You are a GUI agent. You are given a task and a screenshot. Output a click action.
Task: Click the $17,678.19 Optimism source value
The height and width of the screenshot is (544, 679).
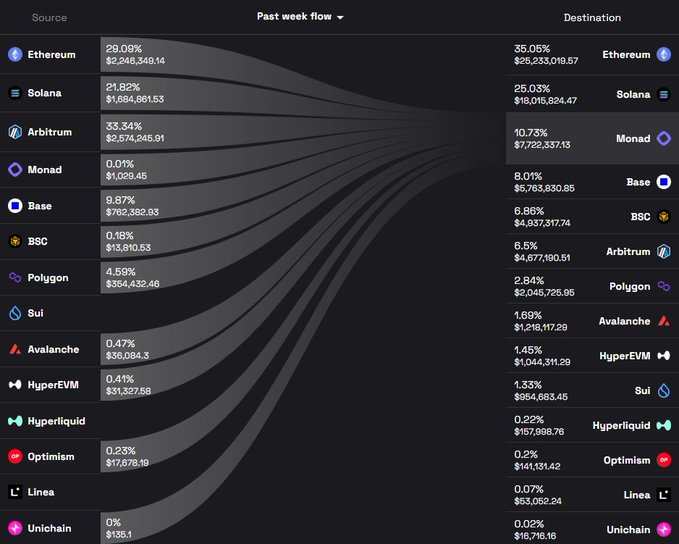click(x=127, y=463)
